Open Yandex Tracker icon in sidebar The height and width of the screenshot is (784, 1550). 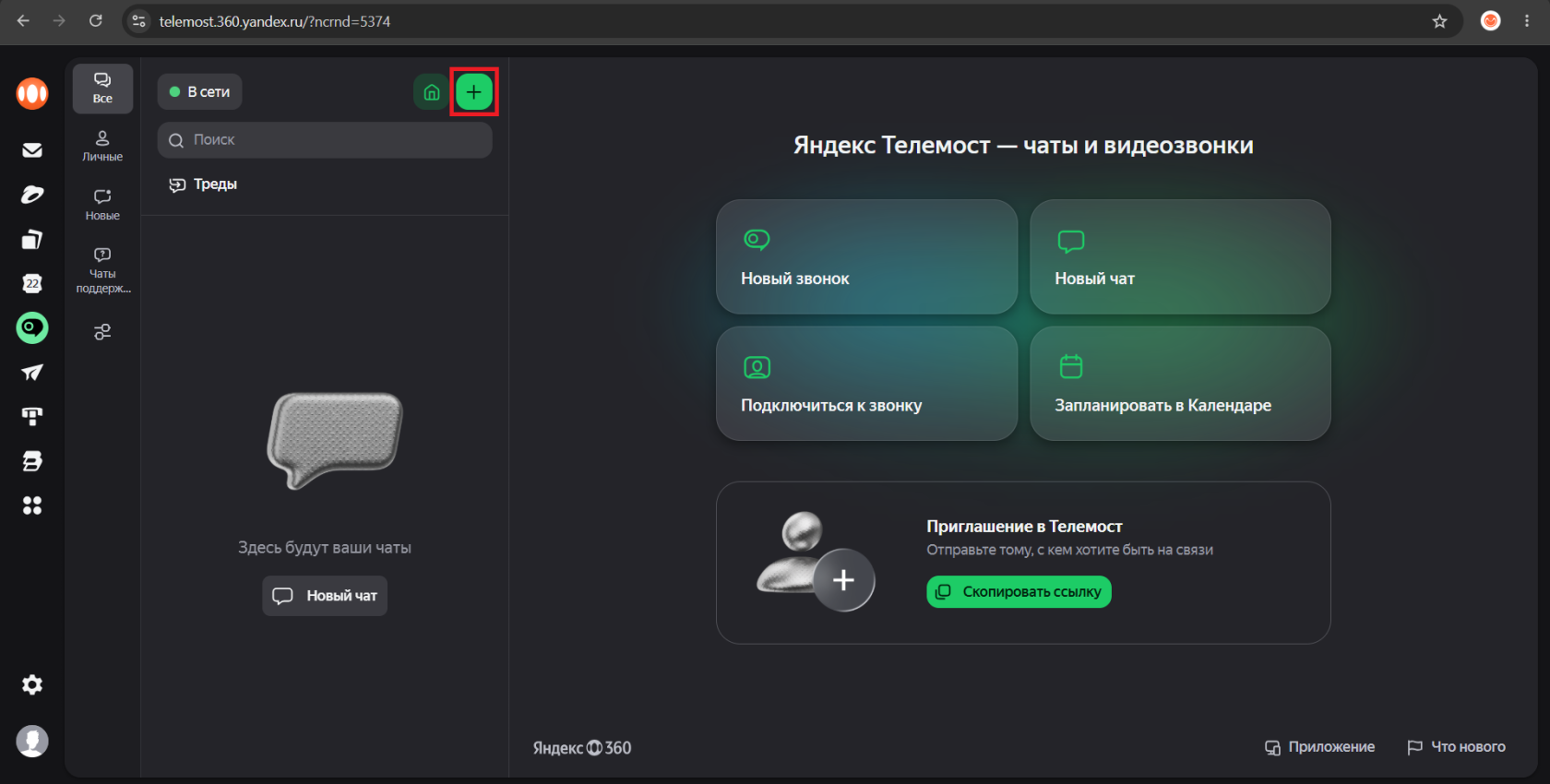click(x=32, y=417)
